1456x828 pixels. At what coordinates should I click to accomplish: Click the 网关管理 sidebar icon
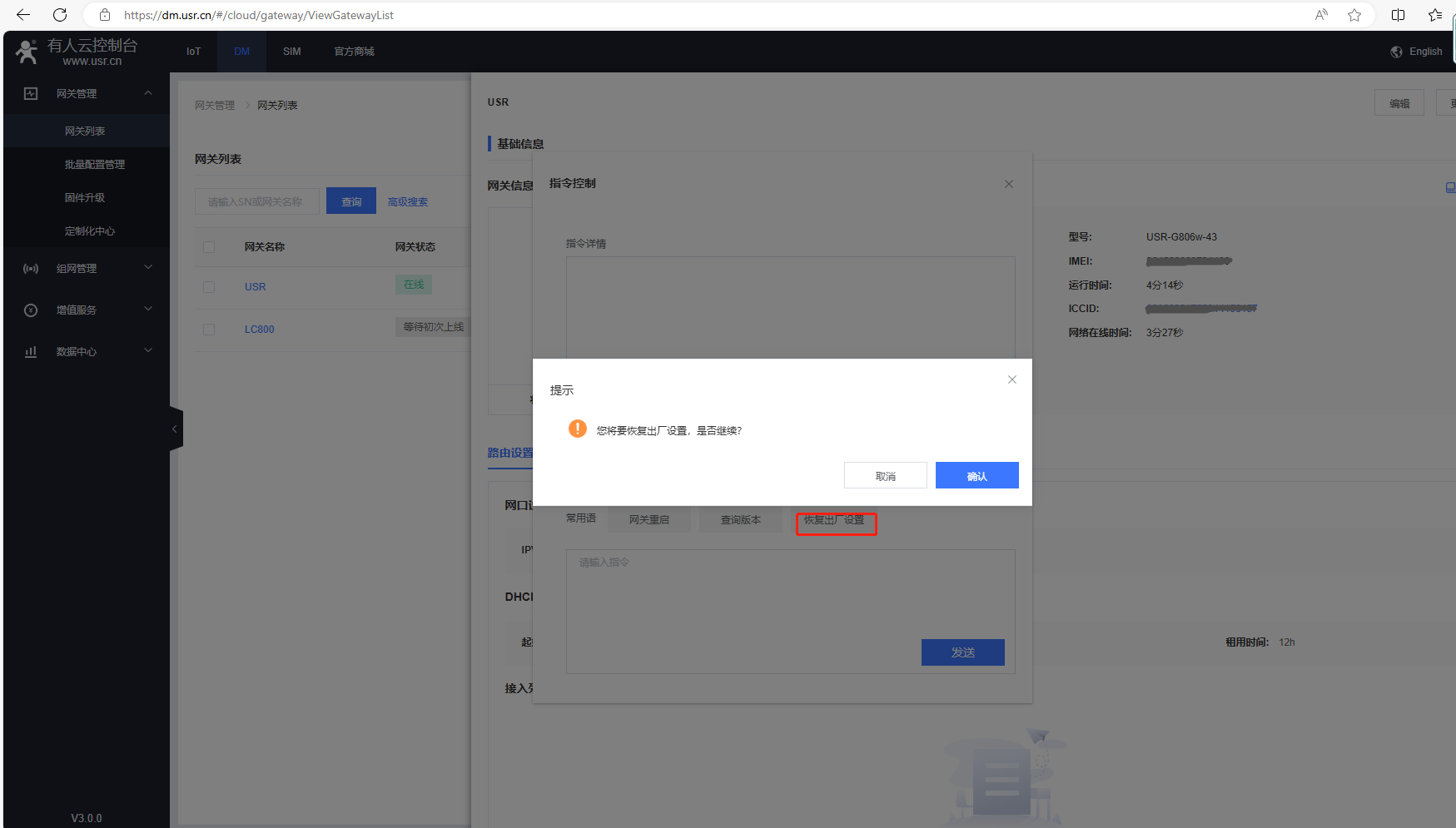[x=31, y=94]
